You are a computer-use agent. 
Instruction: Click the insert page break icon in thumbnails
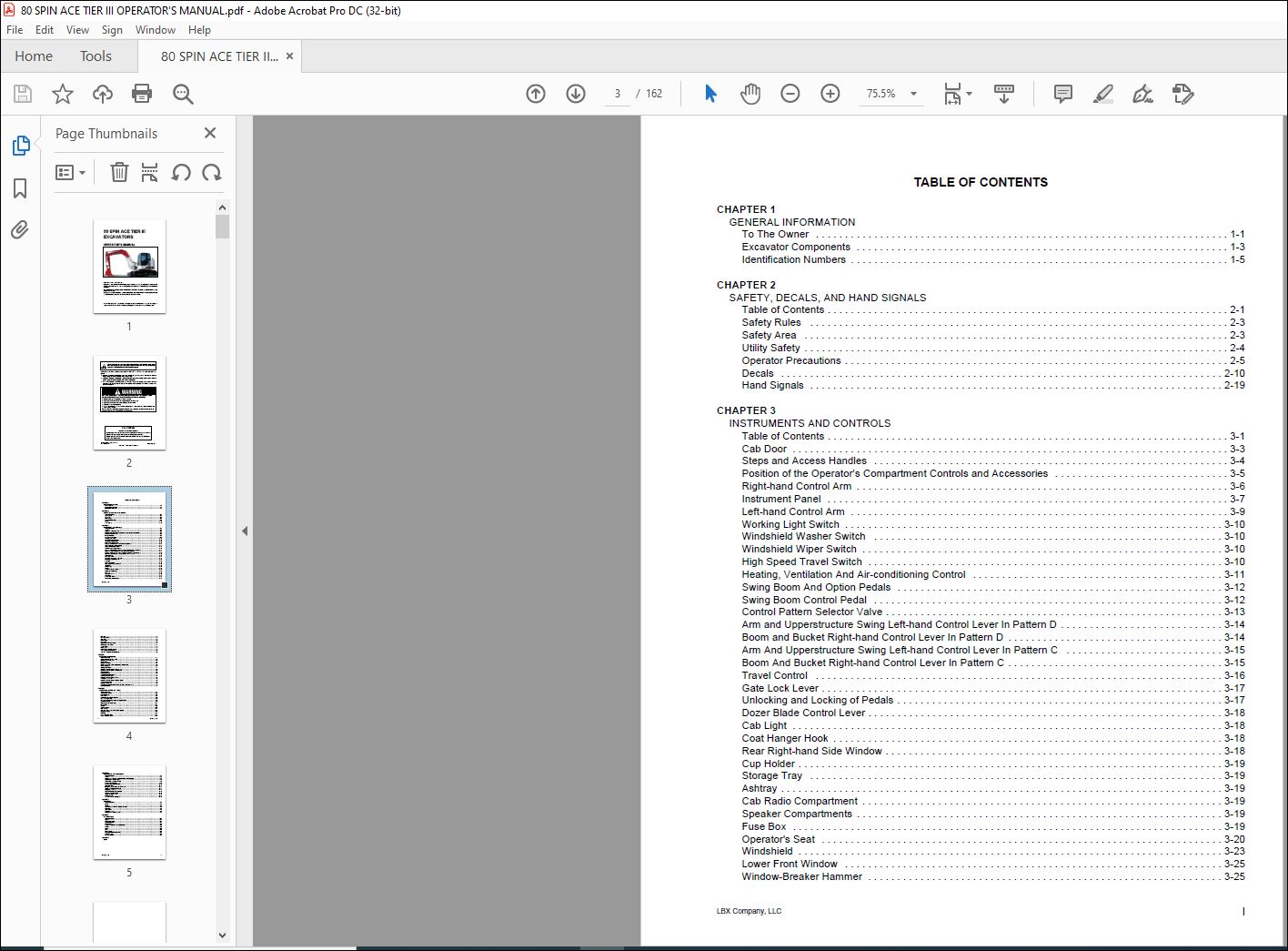tap(150, 172)
